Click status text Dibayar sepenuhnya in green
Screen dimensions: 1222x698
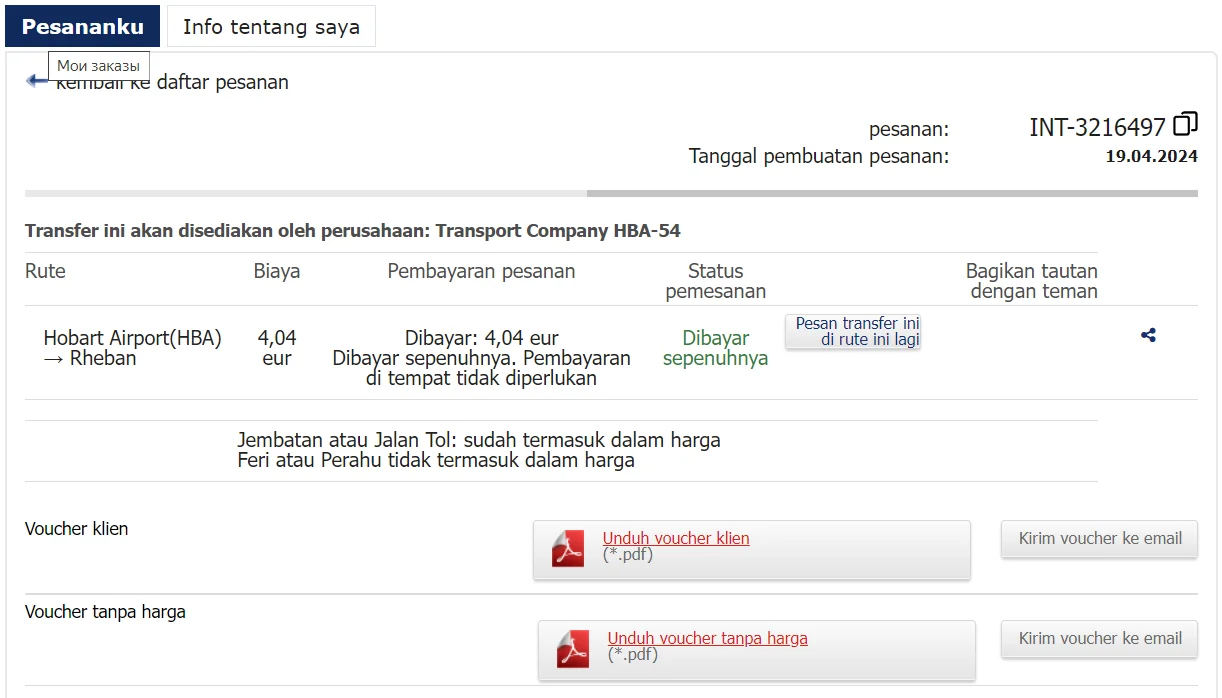(716, 348)
